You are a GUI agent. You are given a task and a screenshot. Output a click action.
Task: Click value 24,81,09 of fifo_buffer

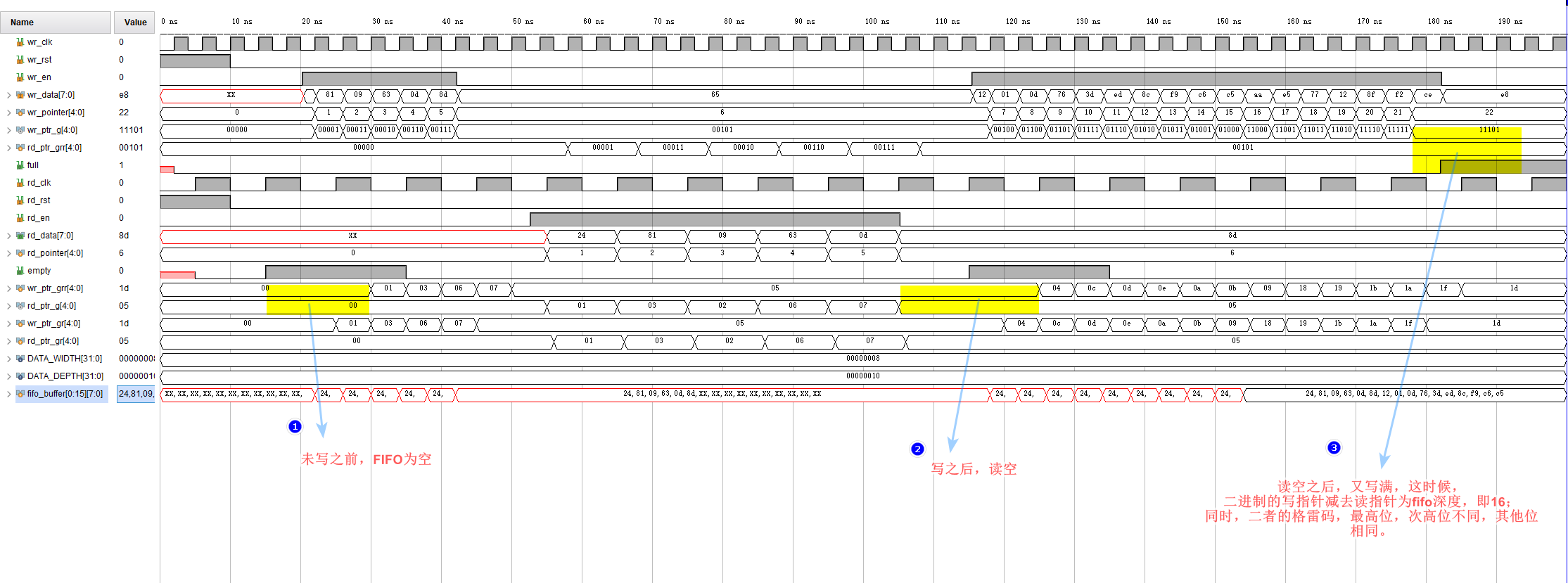pyautogui.click(x=136, y=394)
